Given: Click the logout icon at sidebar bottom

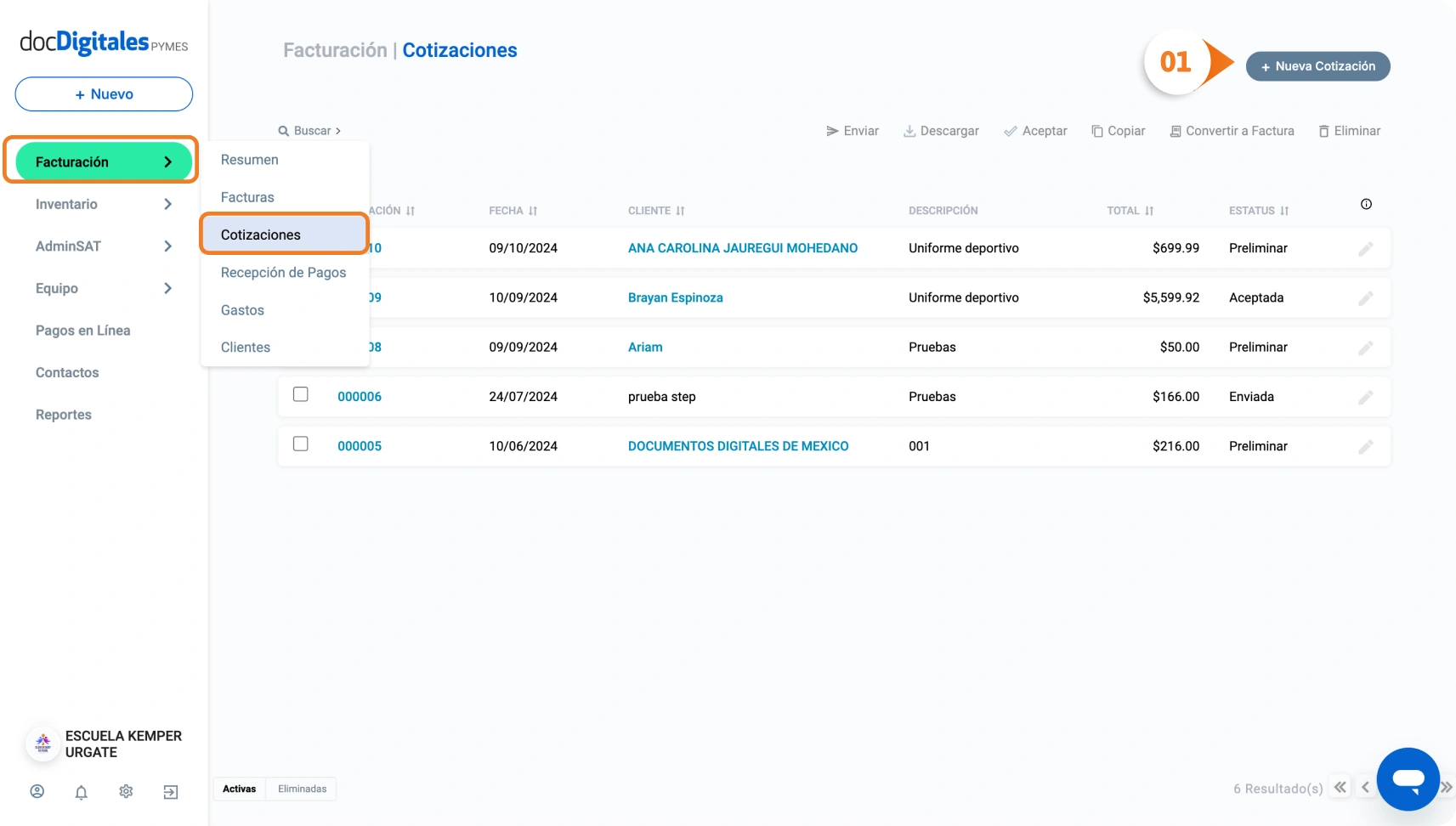Looking at the screenshot, I should [x=171, y=792].
